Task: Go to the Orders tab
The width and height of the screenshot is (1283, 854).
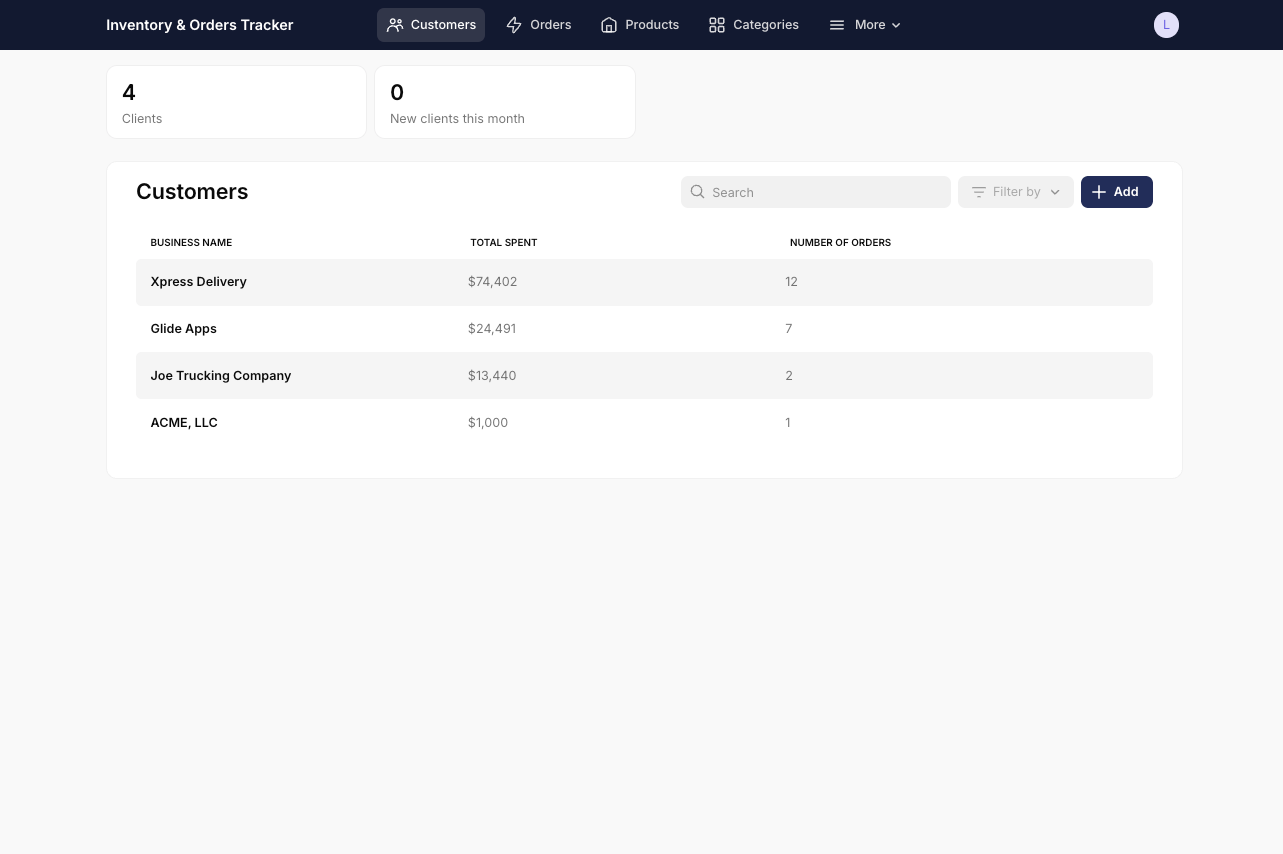Action: (x=538, y=25)
